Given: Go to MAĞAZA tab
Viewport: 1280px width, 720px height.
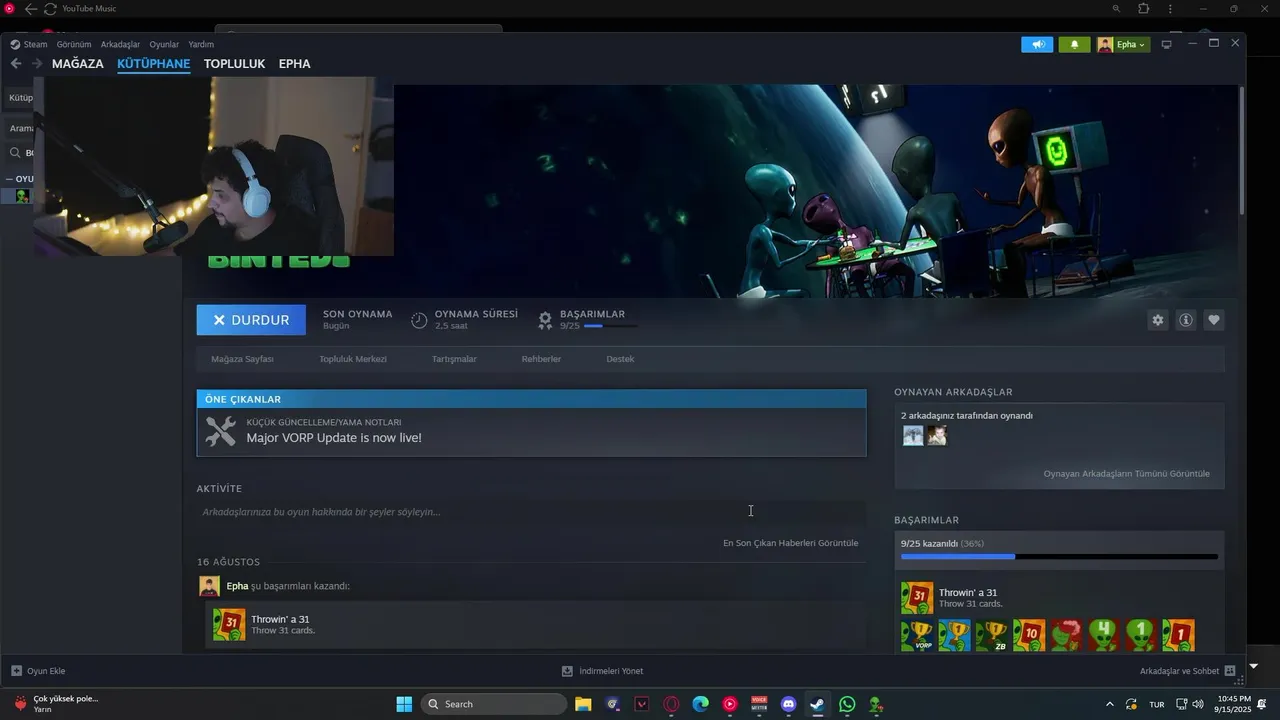Looking at the screenshot, I should 78,64.
